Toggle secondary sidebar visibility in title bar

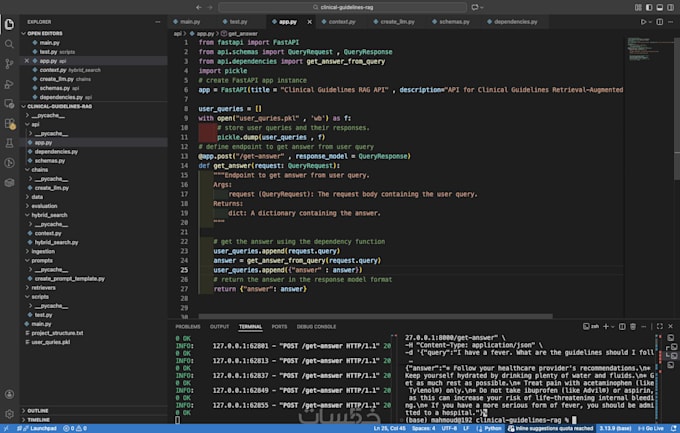click(x=670, y=7)
